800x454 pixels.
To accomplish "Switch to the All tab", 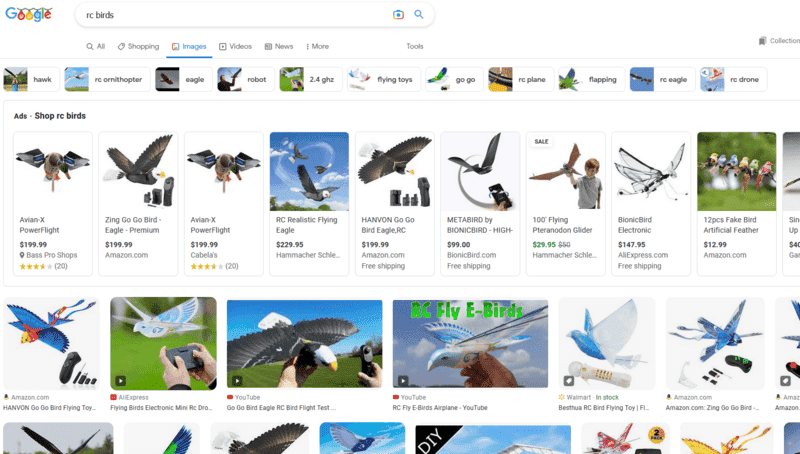I will tap(95, 46).
